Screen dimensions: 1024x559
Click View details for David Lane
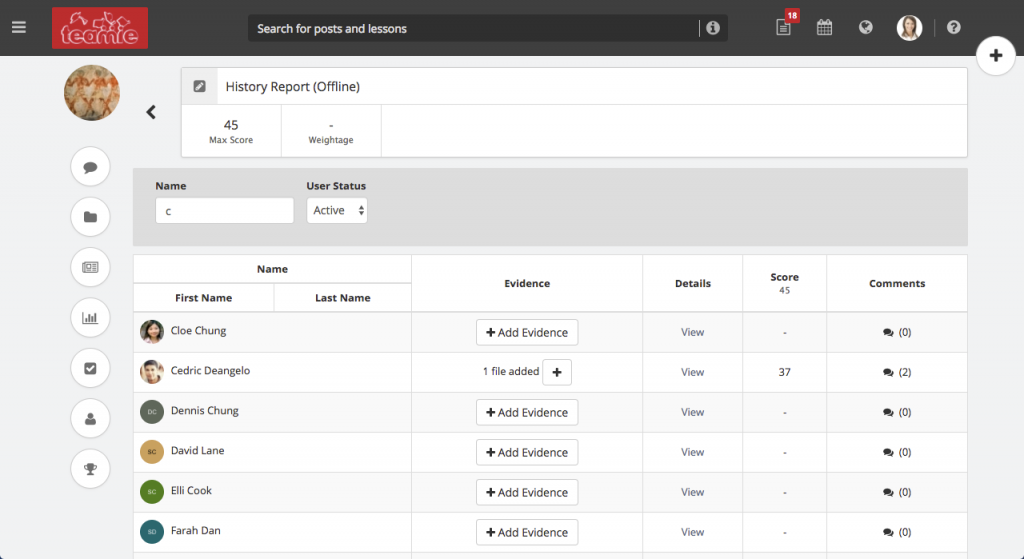point(692,452)
